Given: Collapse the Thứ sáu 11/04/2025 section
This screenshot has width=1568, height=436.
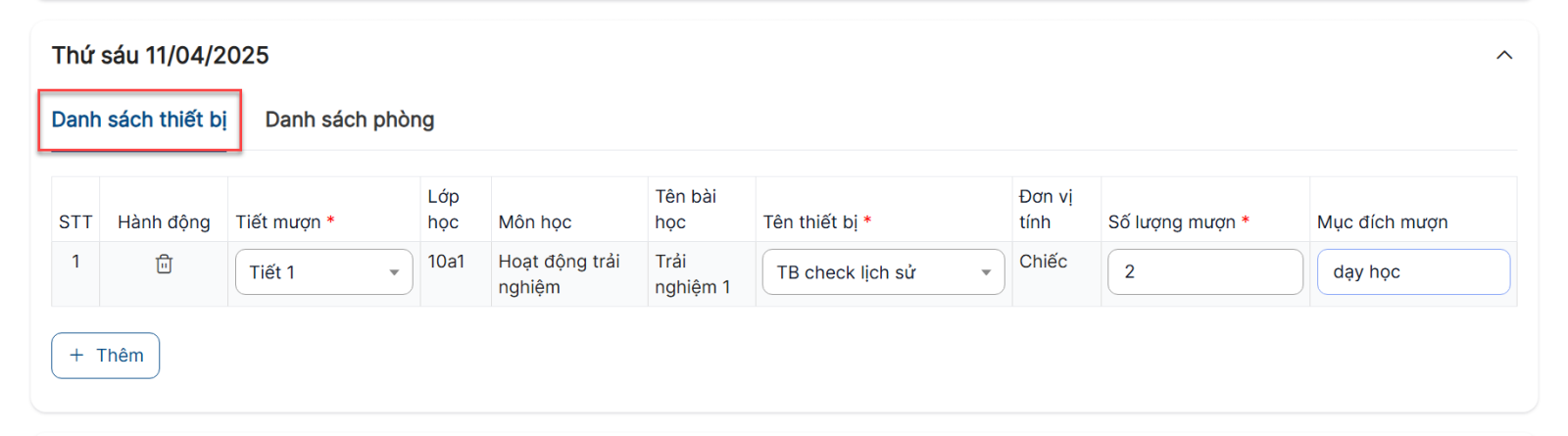Looking at the screenshot, I should (1504, 56).
